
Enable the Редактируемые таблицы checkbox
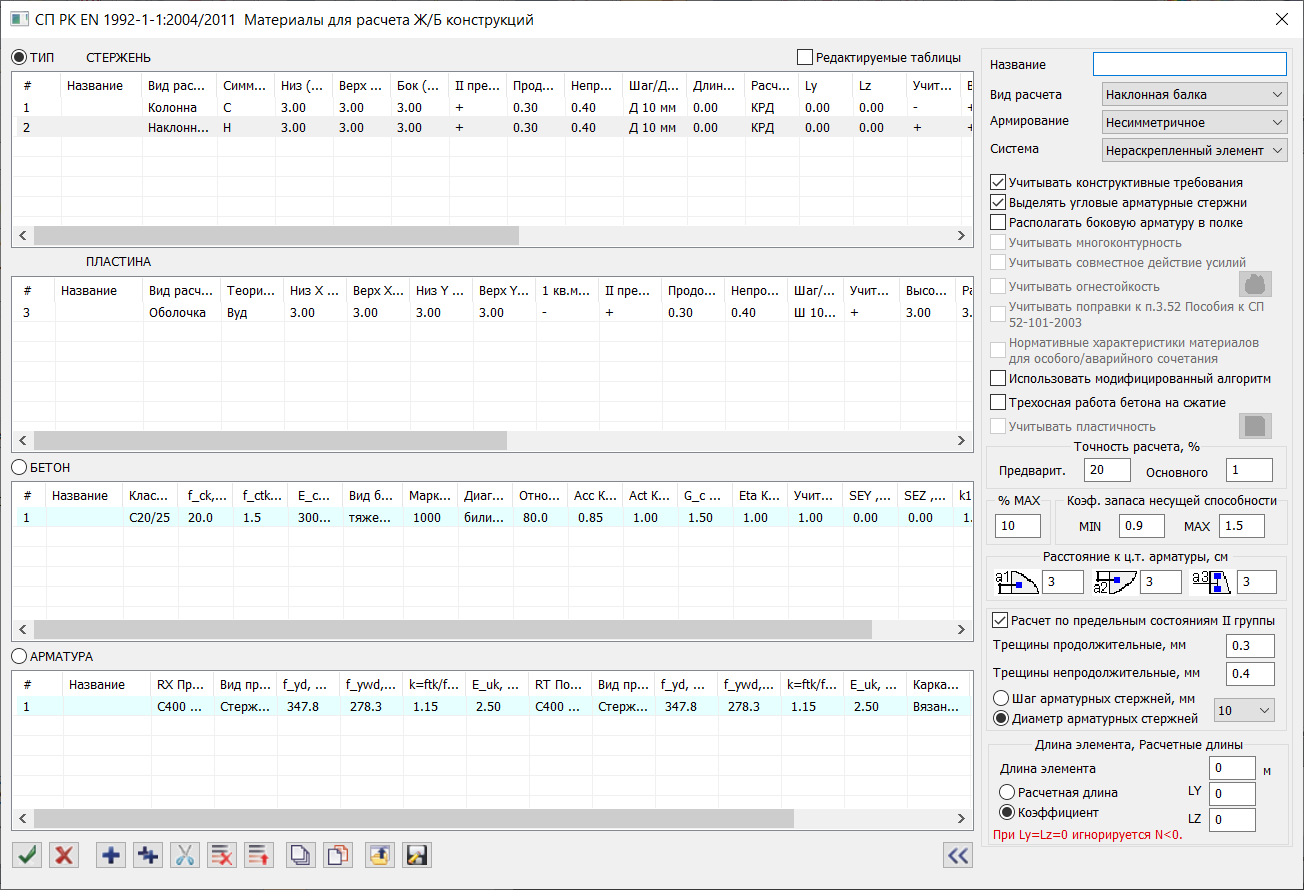tap(805, 57)
